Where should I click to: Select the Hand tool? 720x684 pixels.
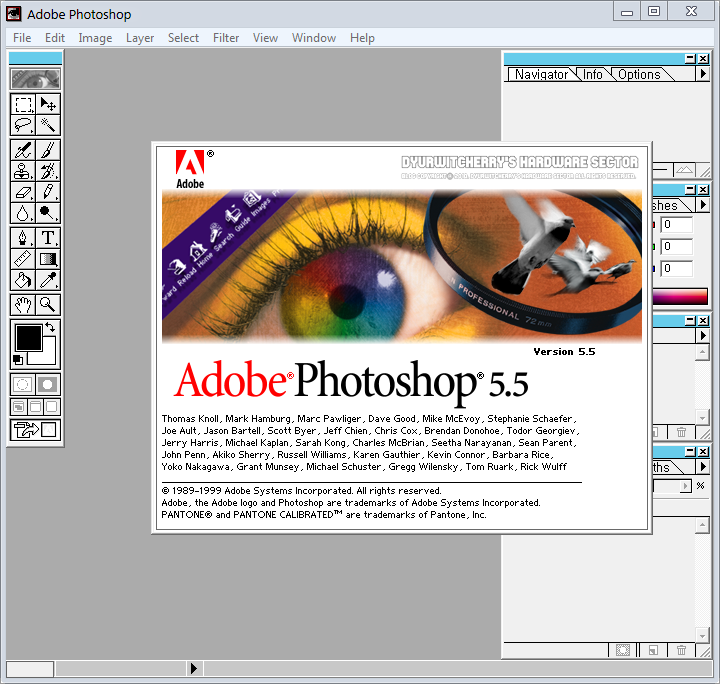coord(23,304)
